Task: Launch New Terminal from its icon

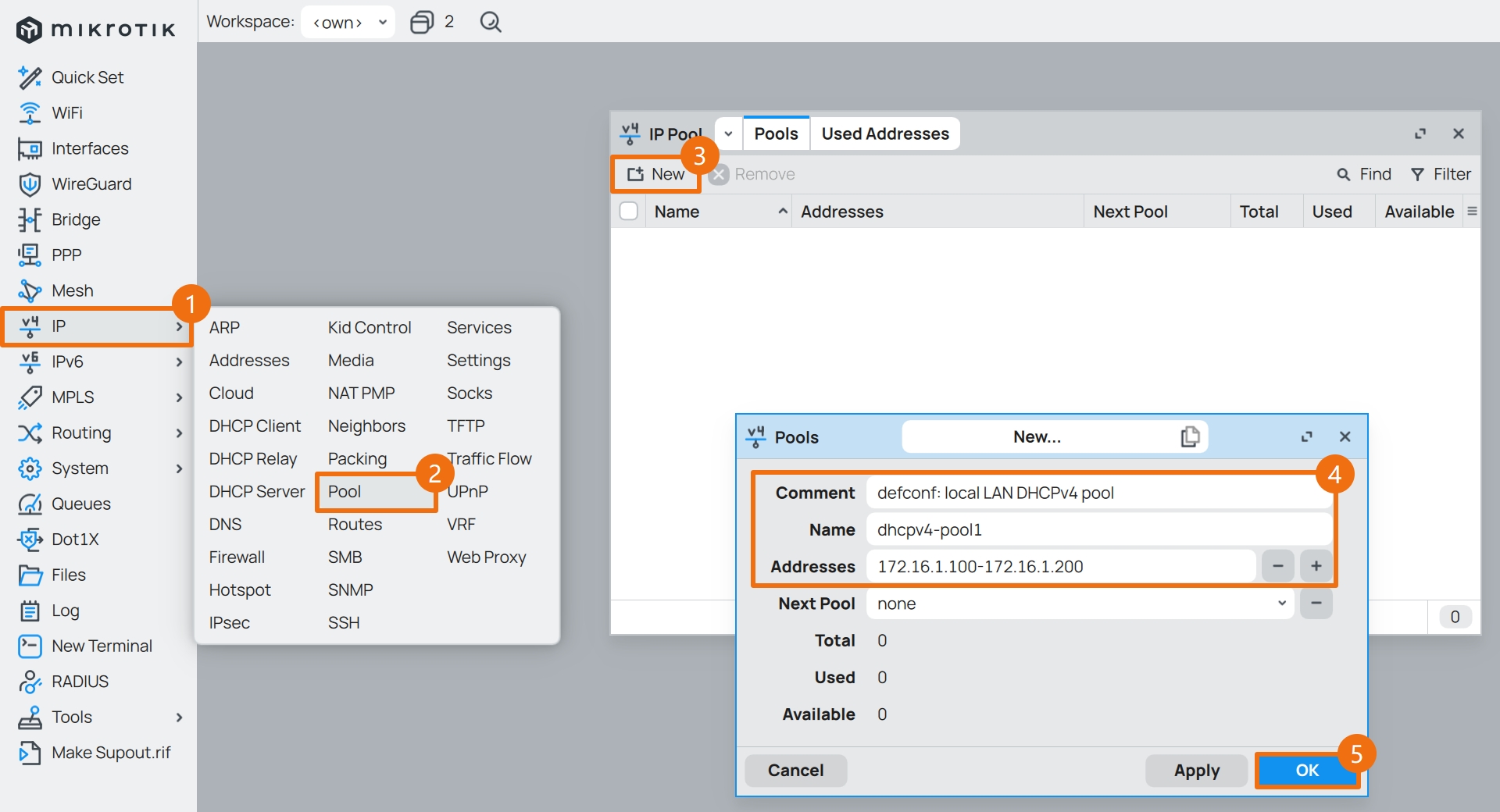Action: tap(30, 646)
